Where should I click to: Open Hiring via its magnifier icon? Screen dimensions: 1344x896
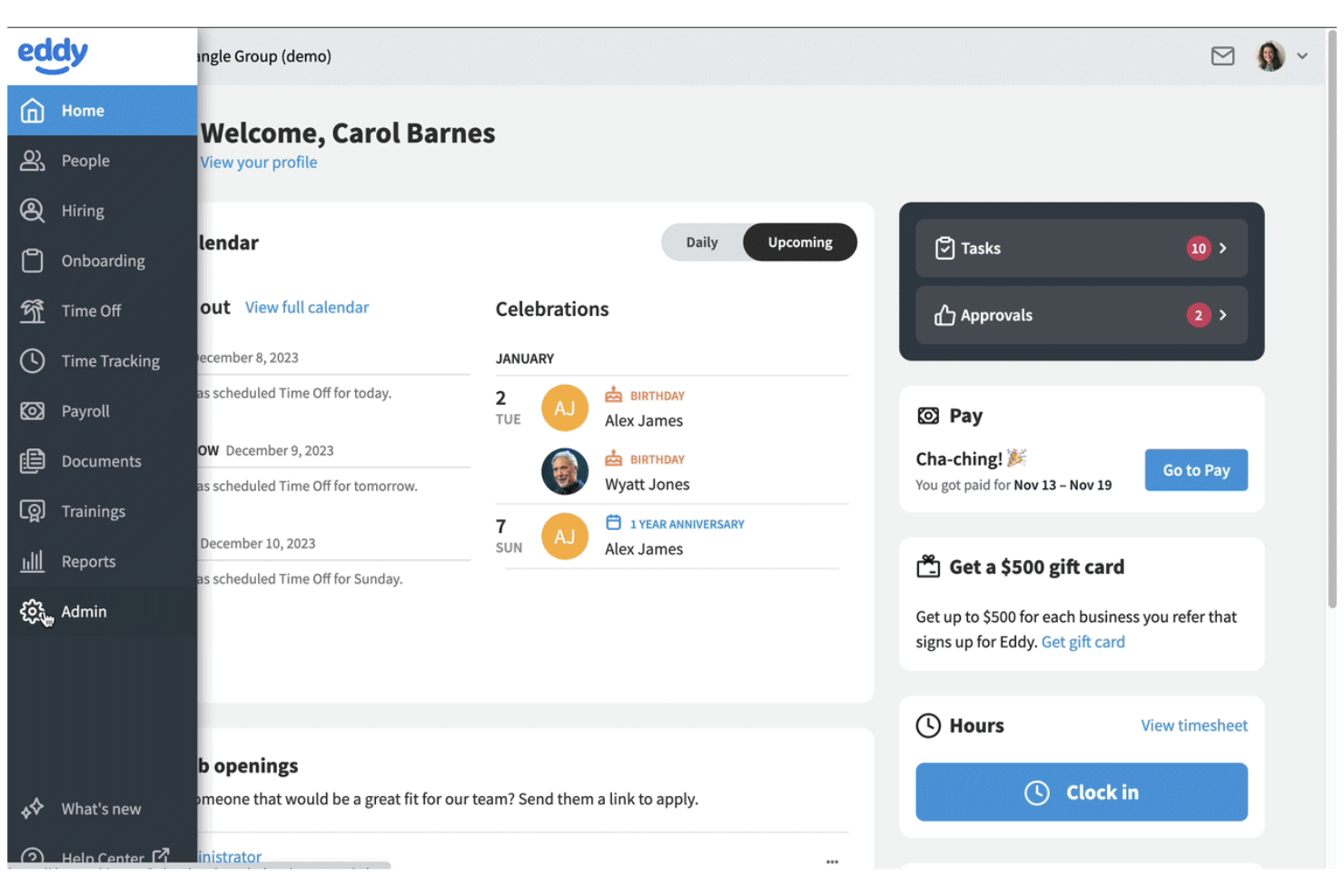click(x=33, y=211)
